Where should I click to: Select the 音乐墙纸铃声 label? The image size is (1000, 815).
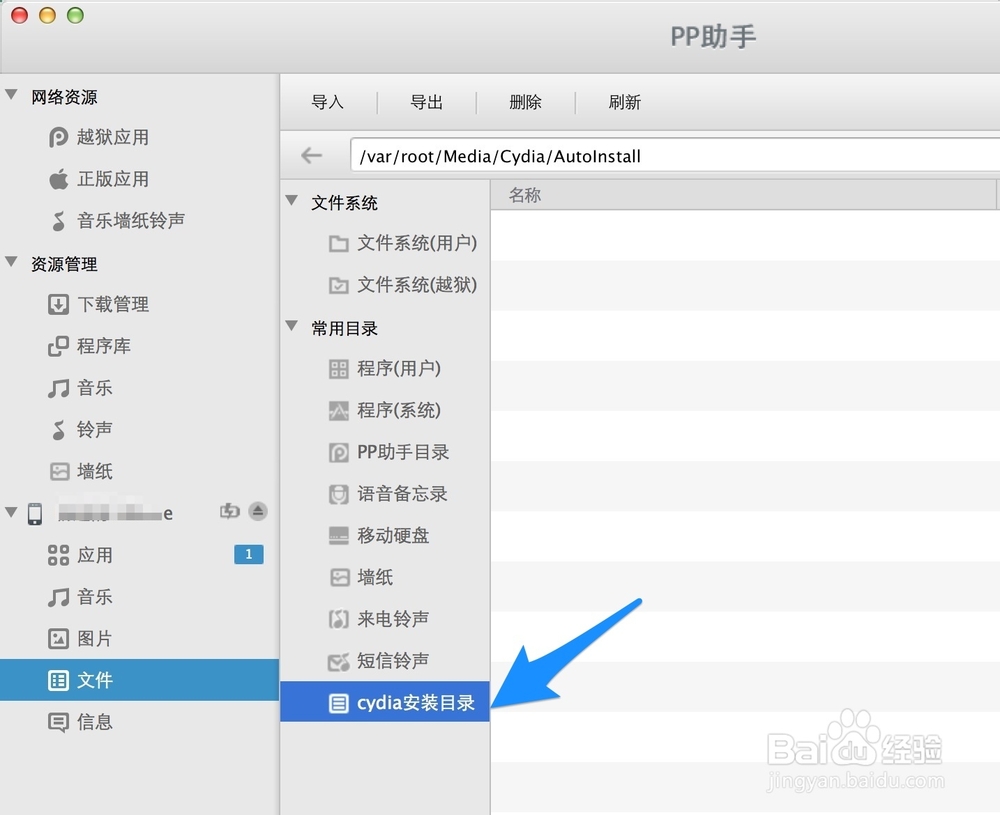point(131,221)
